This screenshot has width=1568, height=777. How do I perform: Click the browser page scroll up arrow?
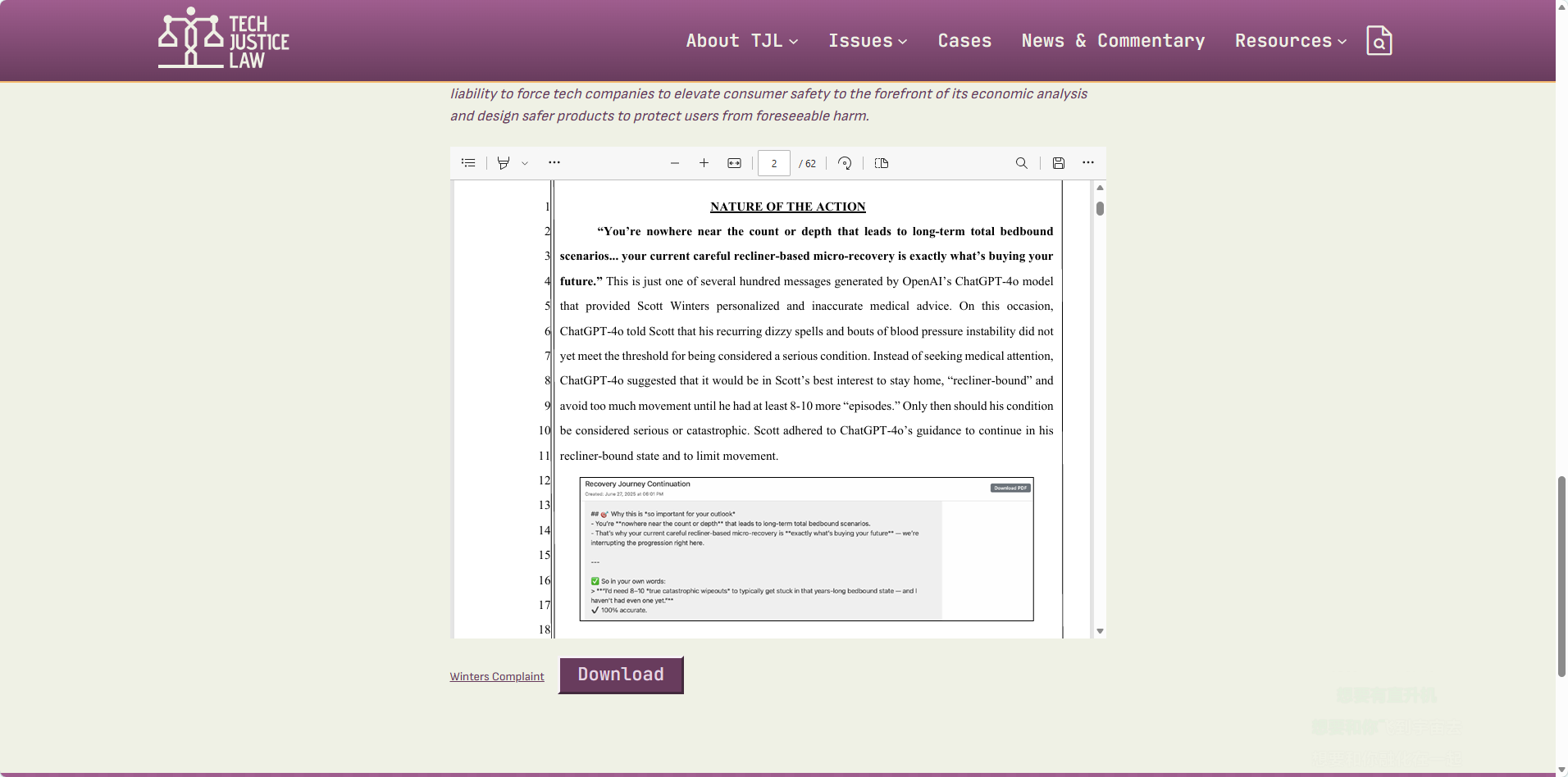point(1561,7)
